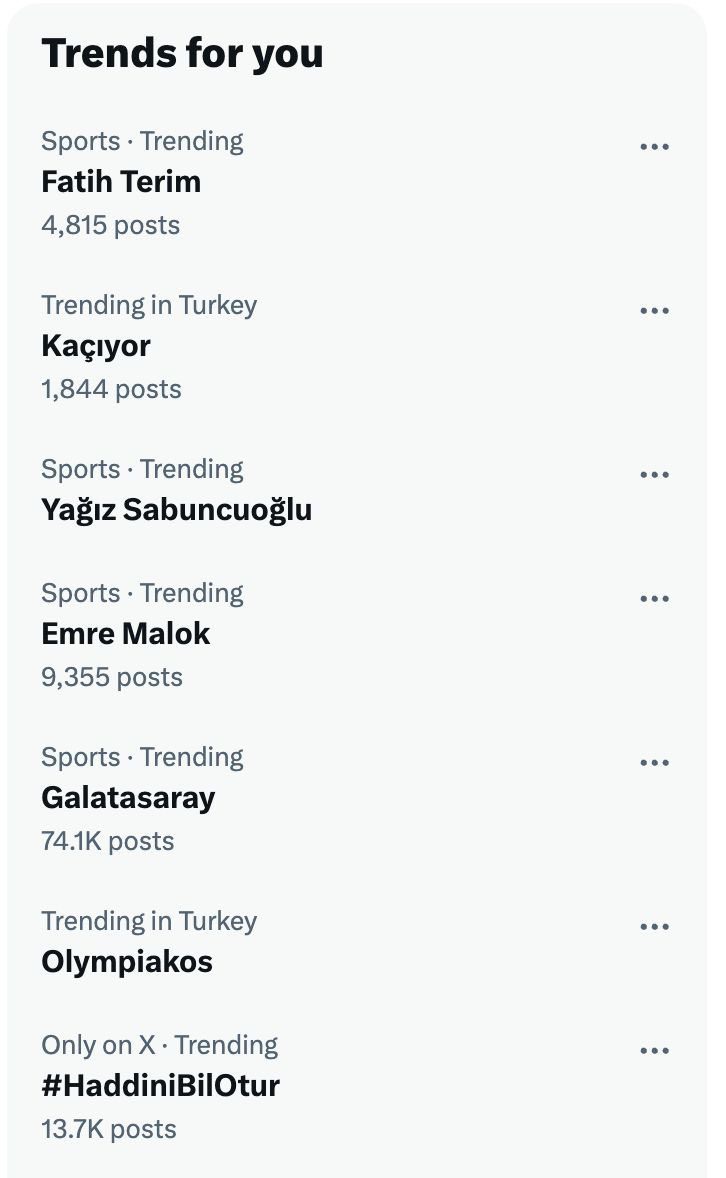Open more options for Fatih Terim trend
726x1178 pixels.
[654, 147]
